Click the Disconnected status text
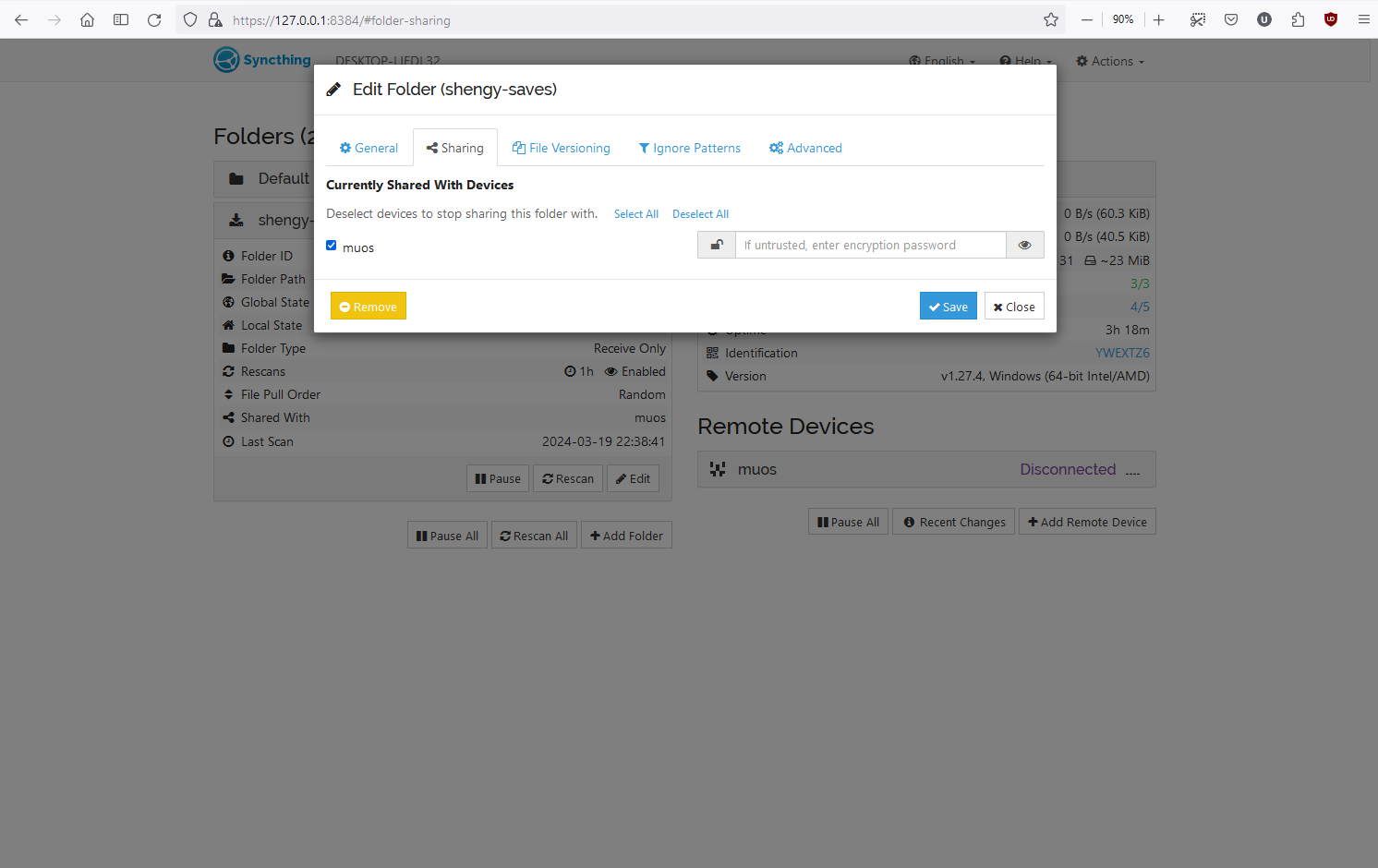The width and height of the screenshot is (1378, 868). click(1068, 469)
